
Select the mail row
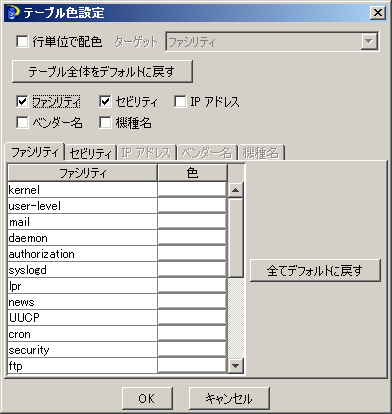click(x=82, y=222)
